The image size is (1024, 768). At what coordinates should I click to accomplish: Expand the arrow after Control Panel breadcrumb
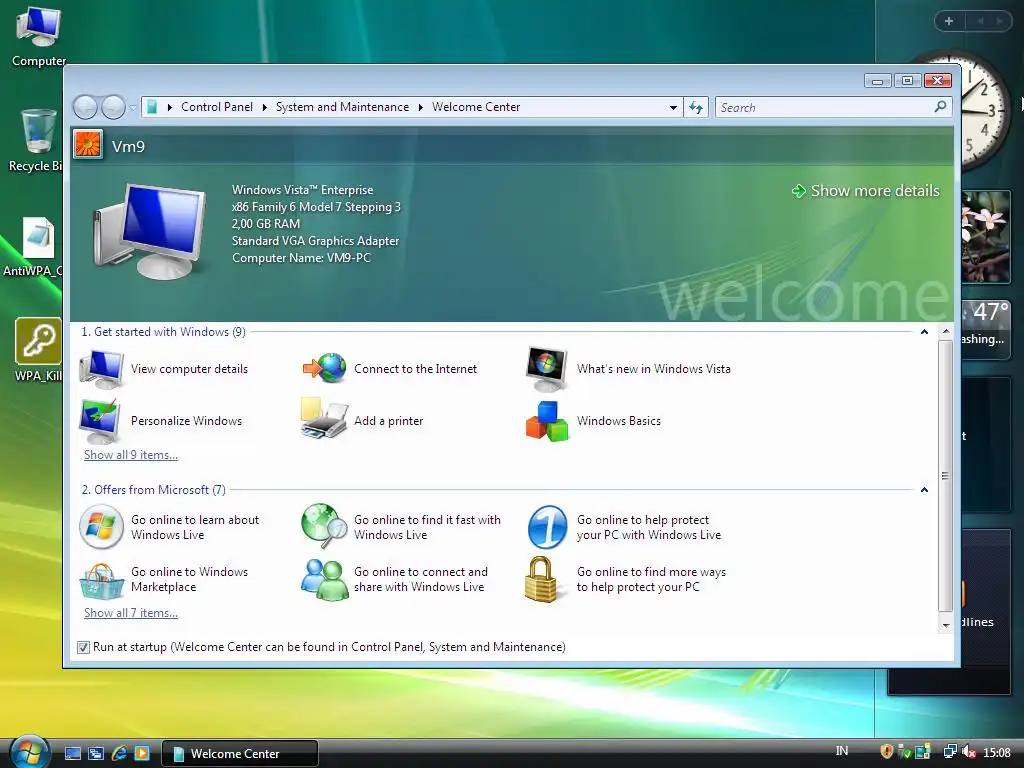pyautogui.click(x=264, y=107)
